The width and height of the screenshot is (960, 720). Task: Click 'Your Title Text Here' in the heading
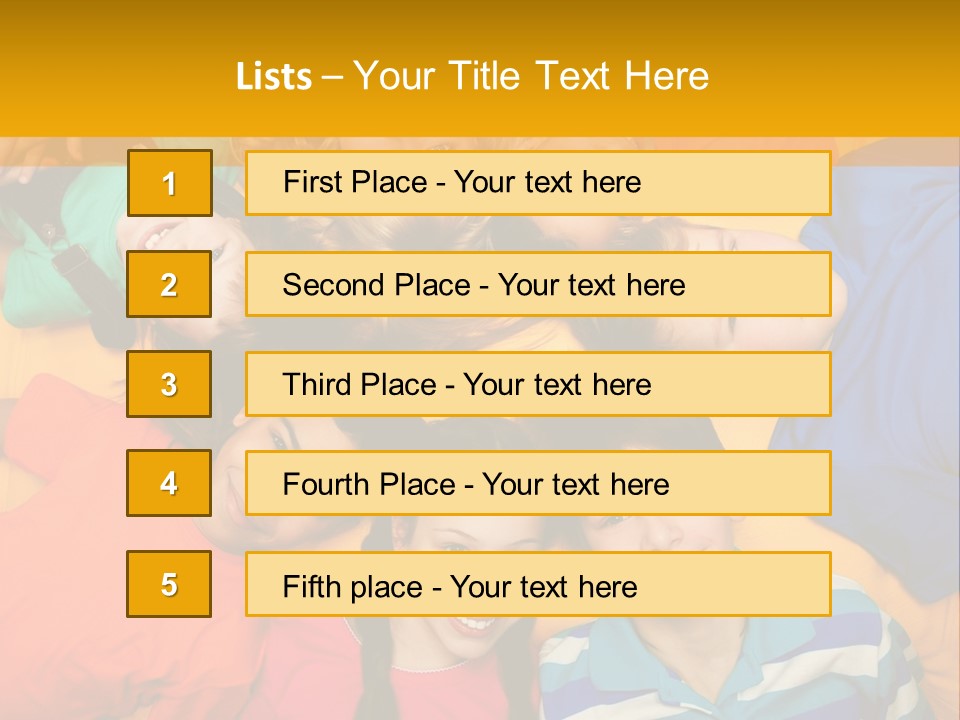coord(531,76)
